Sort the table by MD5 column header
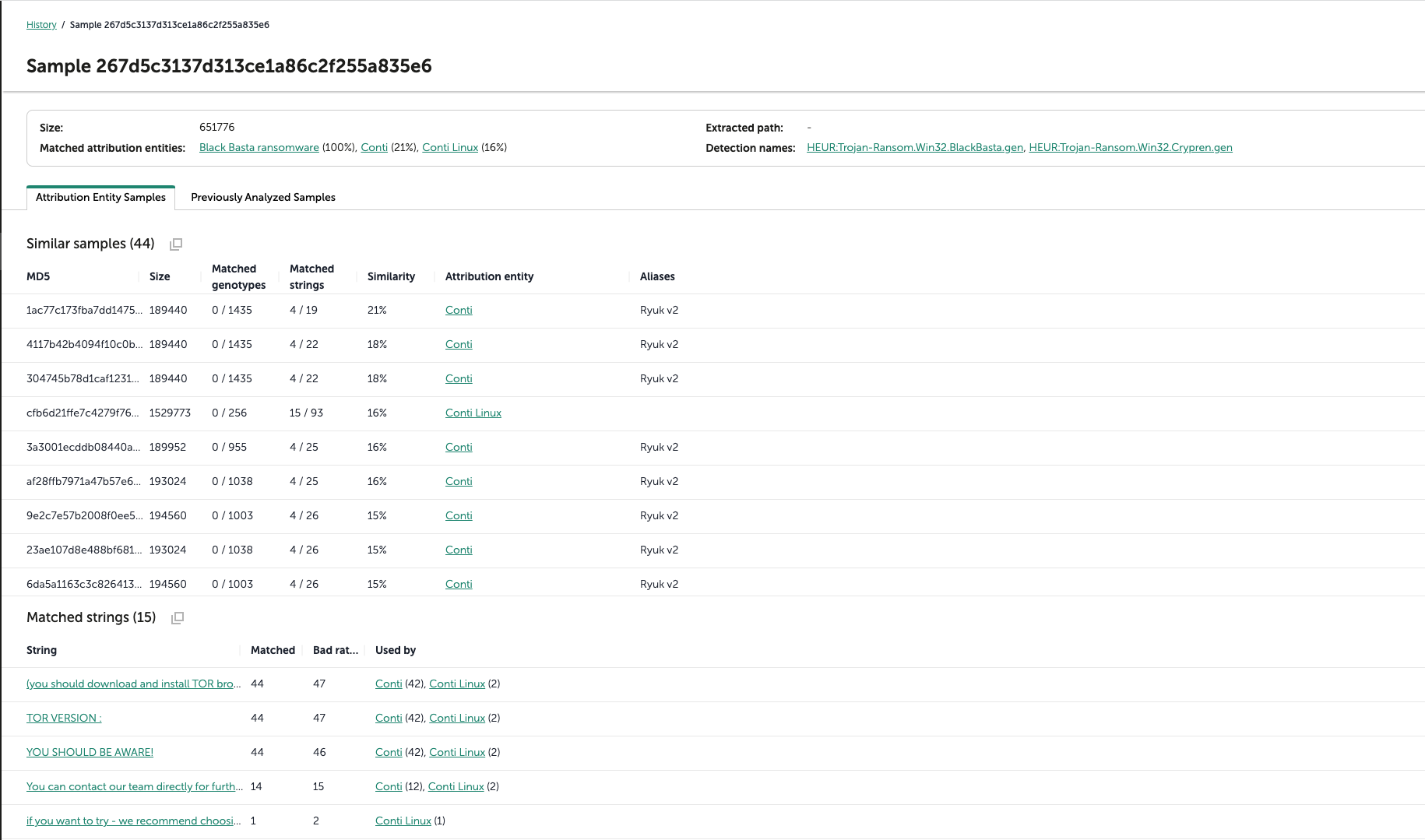 (x=38, y=276)
